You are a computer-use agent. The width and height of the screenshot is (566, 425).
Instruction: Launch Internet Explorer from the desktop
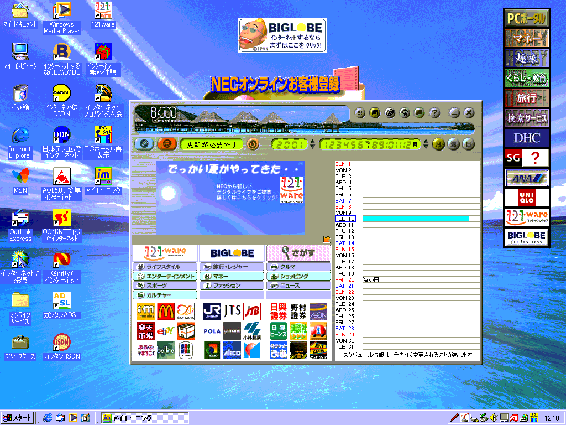pyautogui.click(x=21, y=143)
